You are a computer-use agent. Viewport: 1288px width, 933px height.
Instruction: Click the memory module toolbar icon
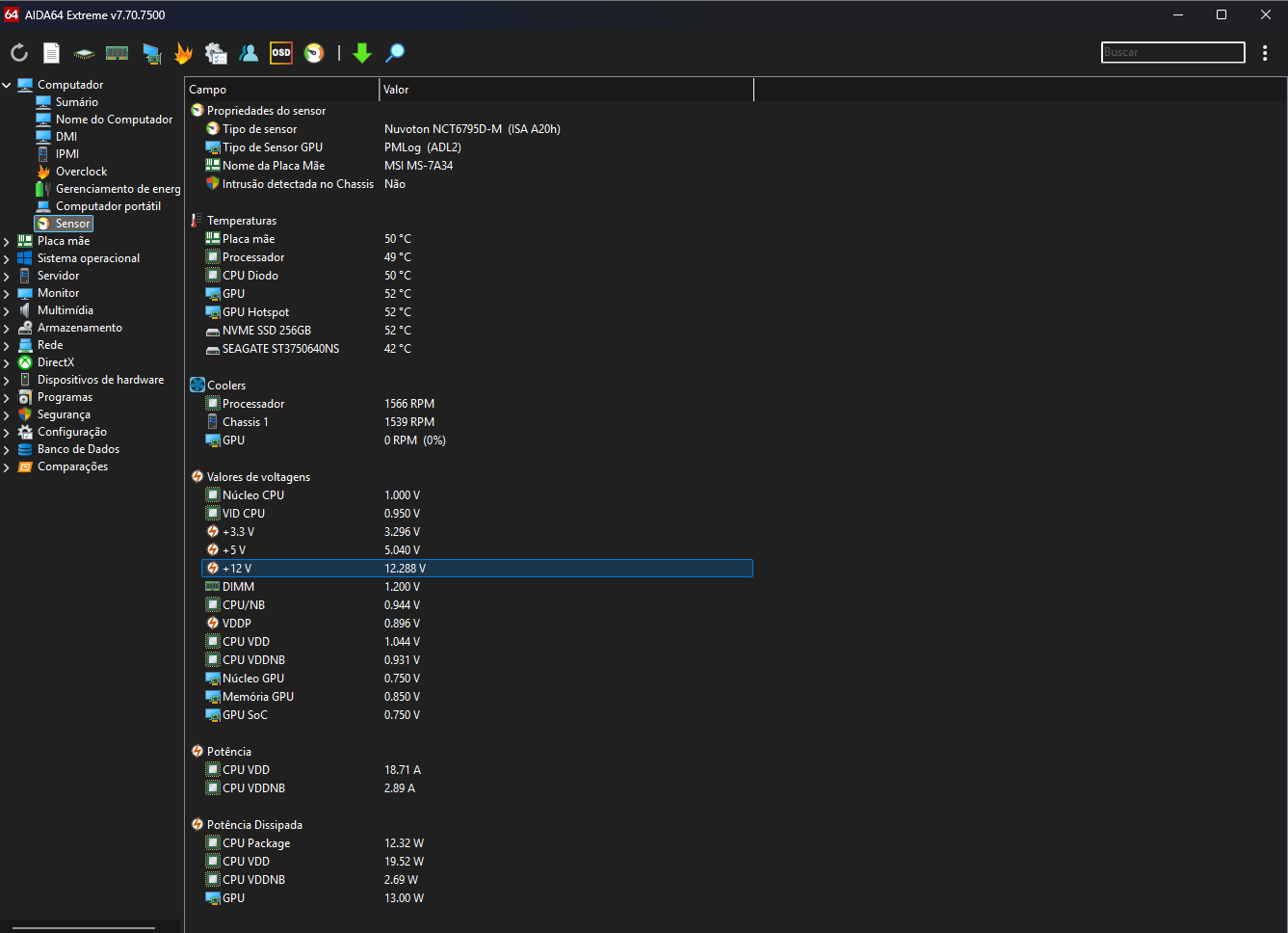pos(118,53)
